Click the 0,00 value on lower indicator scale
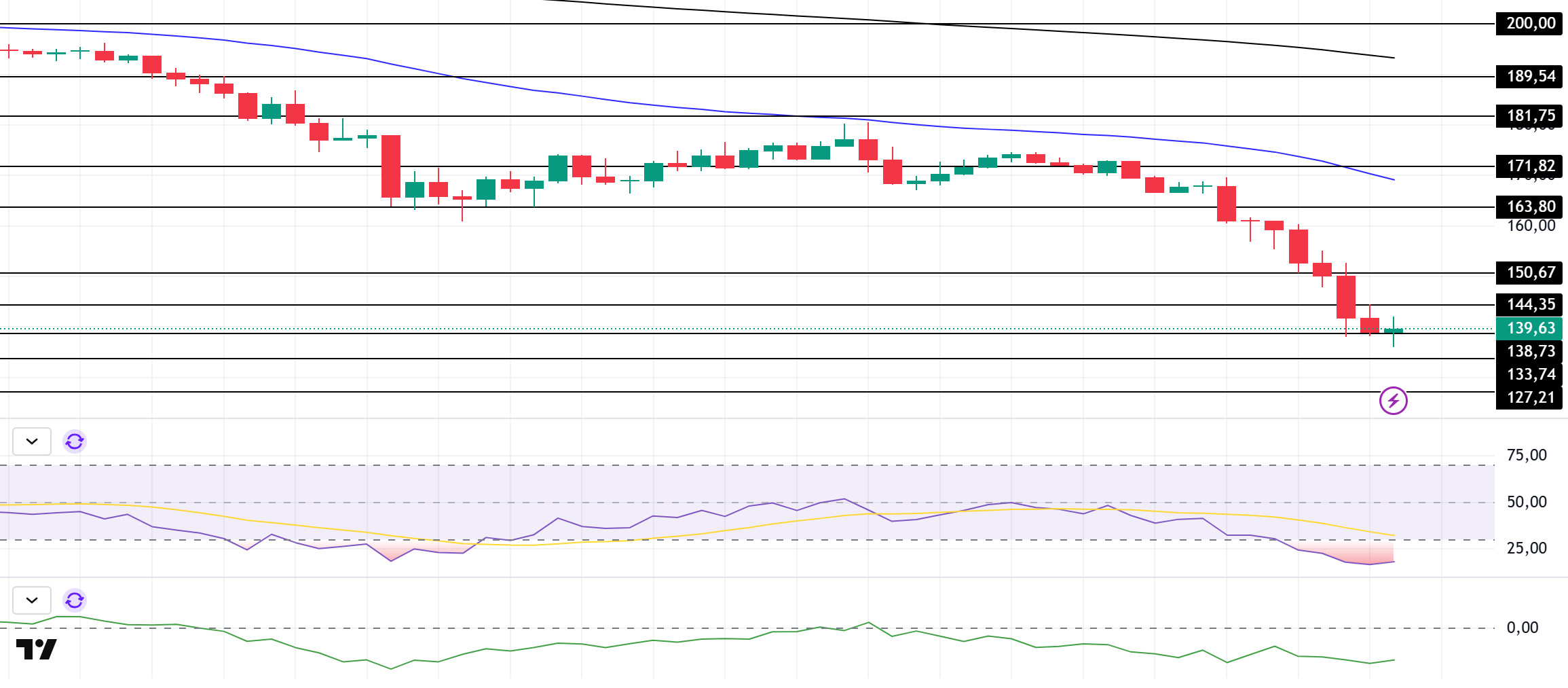The width and height of the screenshot is (1568, 688). 1523,628
